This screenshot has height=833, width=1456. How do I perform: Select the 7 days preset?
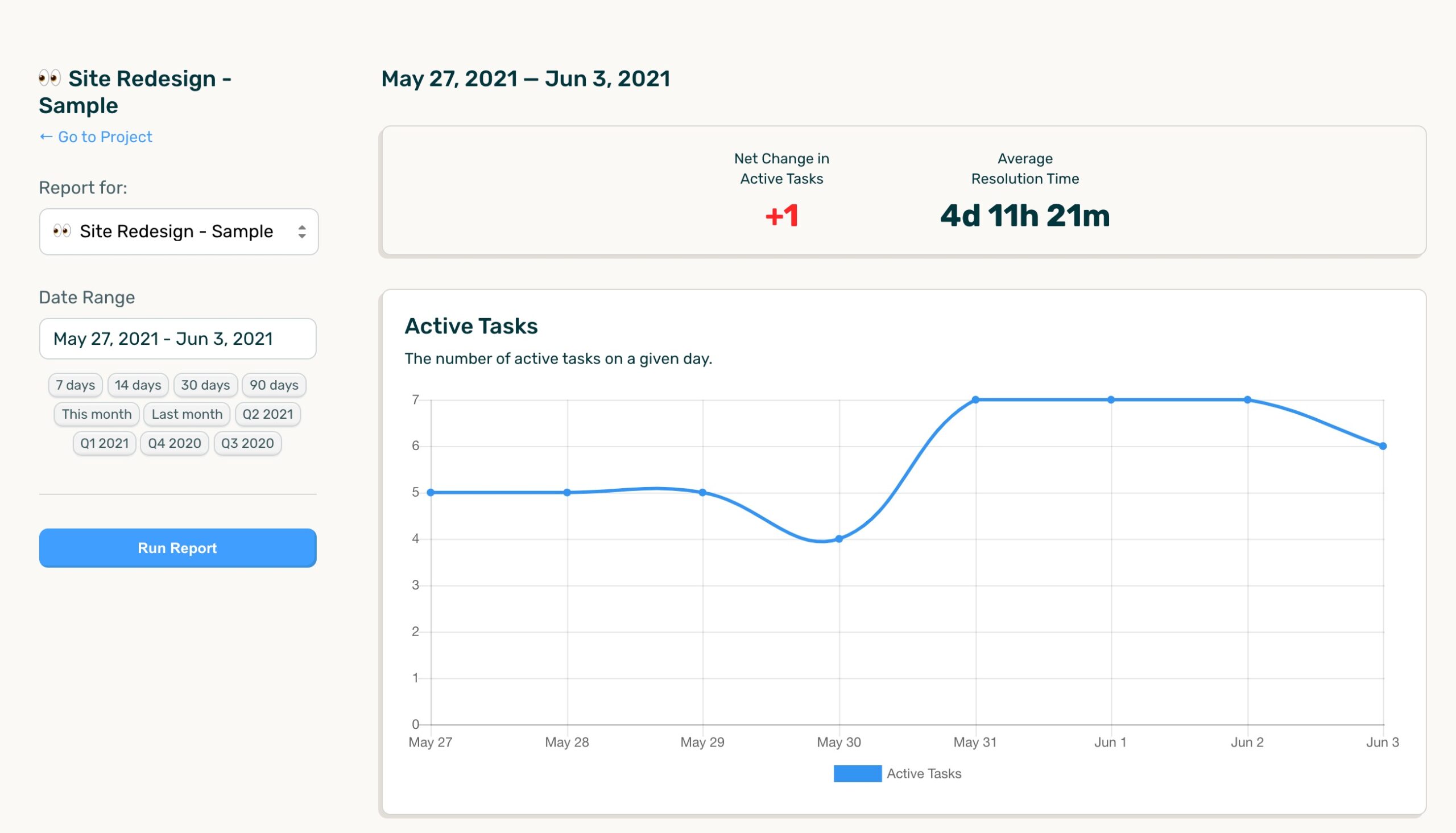point(76,385)
